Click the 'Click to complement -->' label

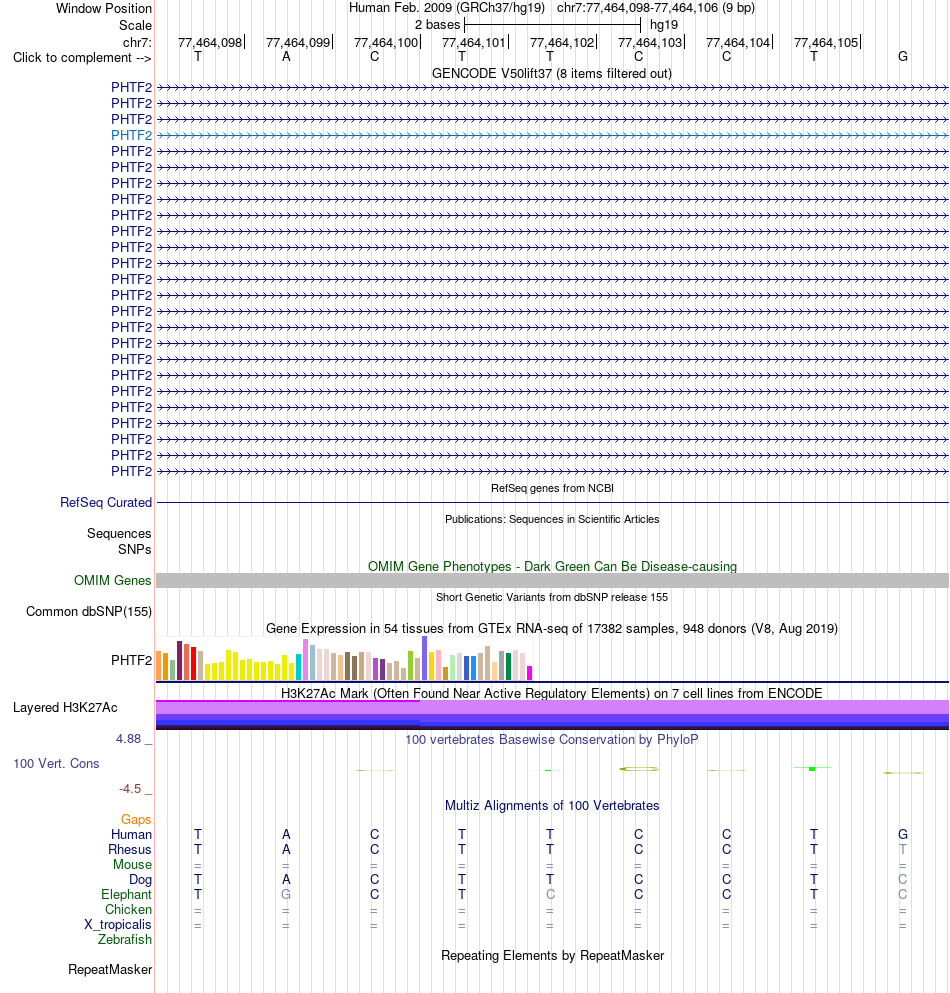click(82, 58)
